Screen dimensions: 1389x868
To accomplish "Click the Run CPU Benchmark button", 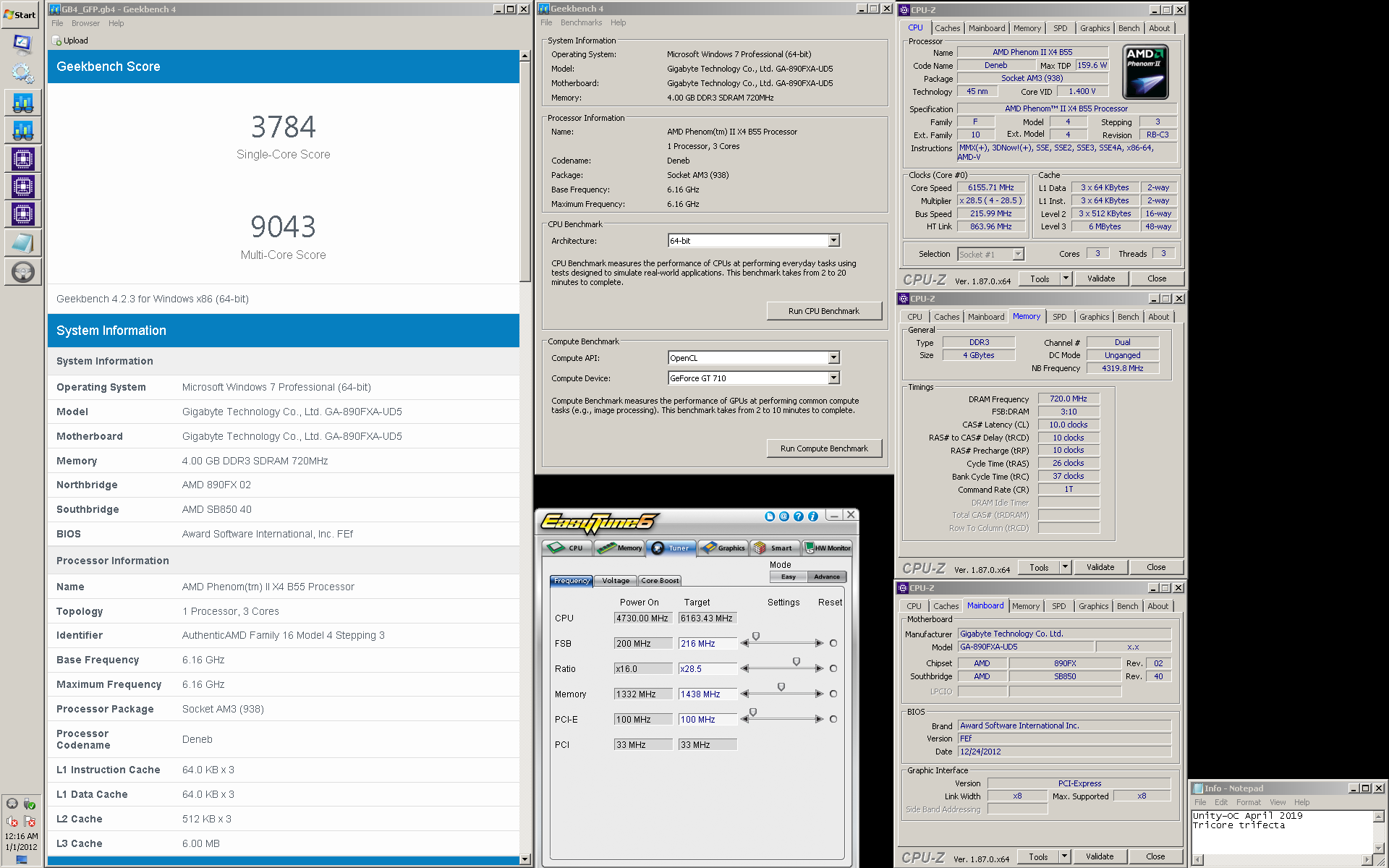I will click(x=824, y=311).
